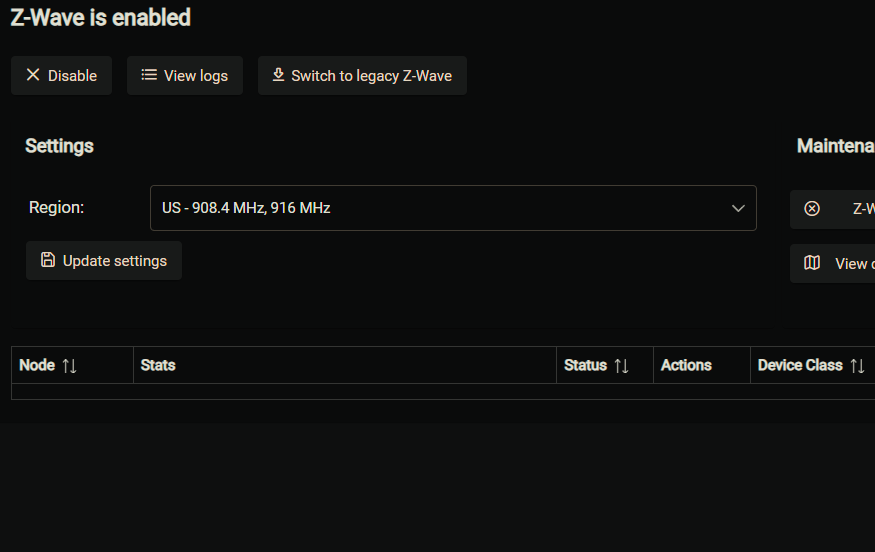875x552 pixels.
Task: Click the list icon beside View logs
Action: coord(149,75)
